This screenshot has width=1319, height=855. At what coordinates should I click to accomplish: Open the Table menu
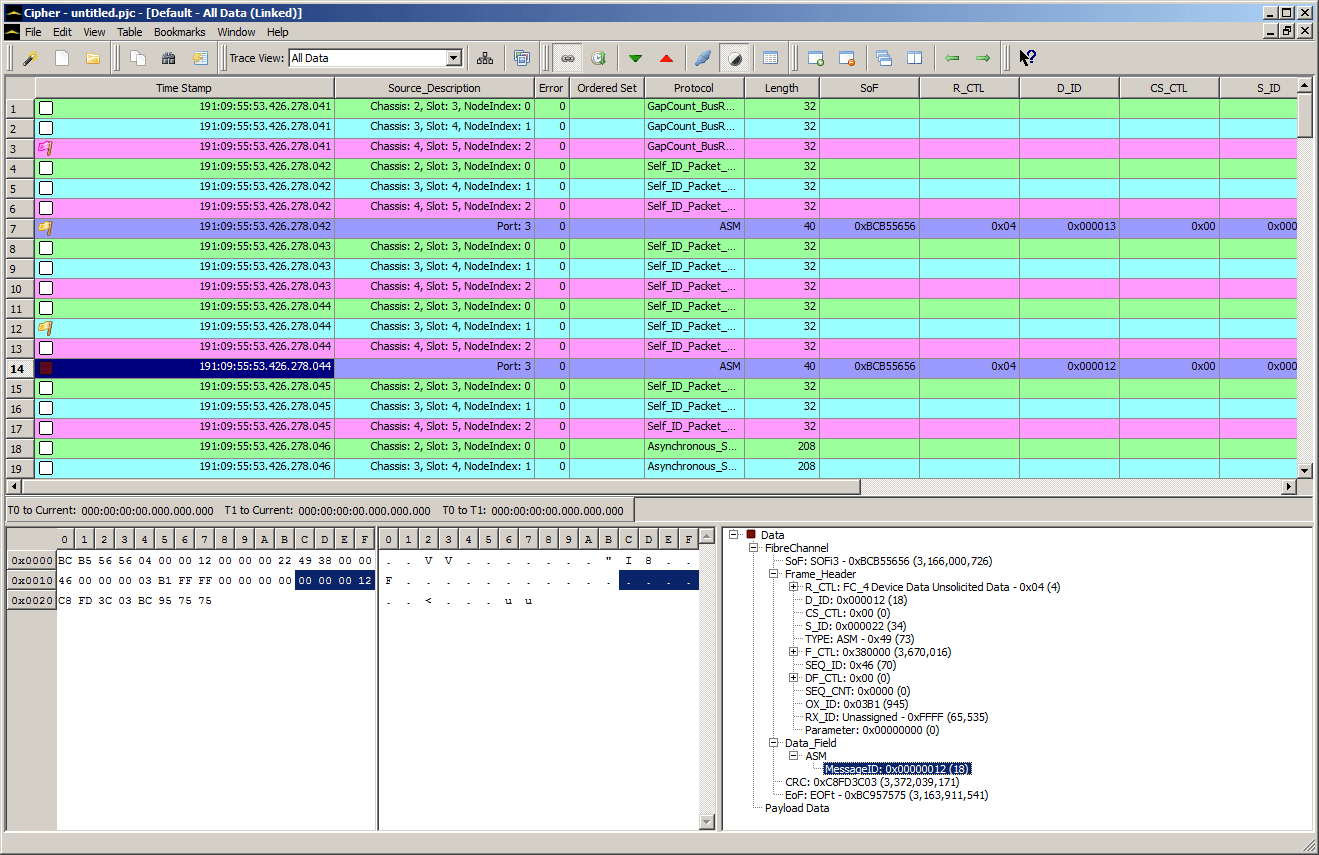point(130,32)
